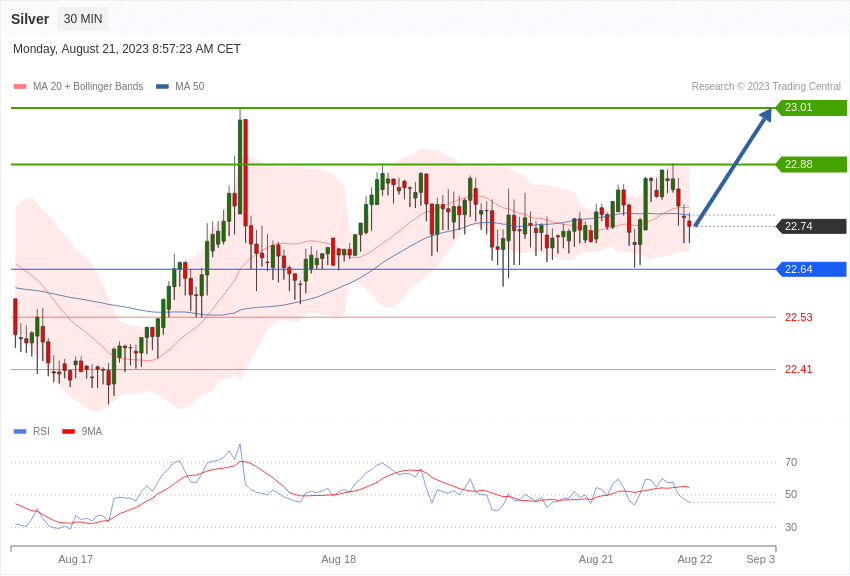
Task: Click the RSI legend label
Action: click(41, 431)
